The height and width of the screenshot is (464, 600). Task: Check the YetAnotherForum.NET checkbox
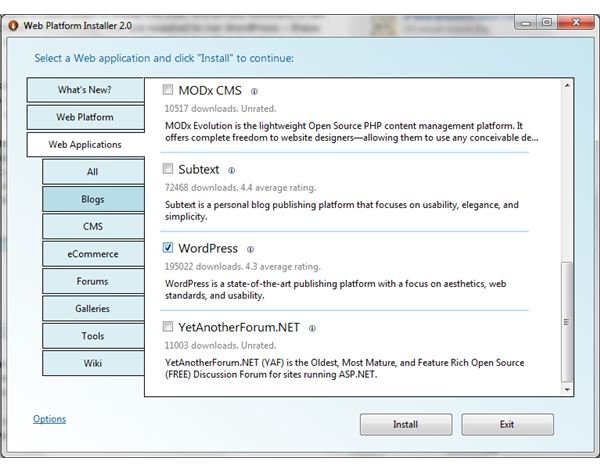tap(168, 326)
